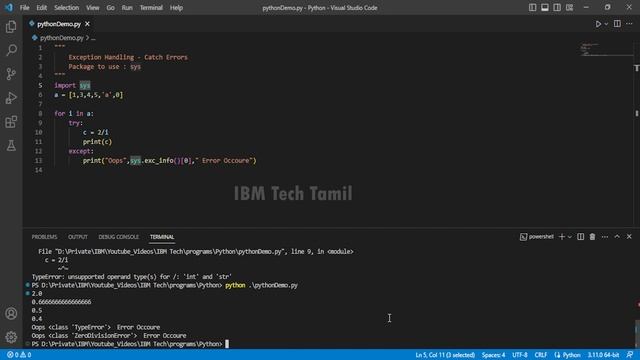Open the Edit menu
Image resolution: width=640 pixels, height=360 pixels.
[x=42, y=8]
